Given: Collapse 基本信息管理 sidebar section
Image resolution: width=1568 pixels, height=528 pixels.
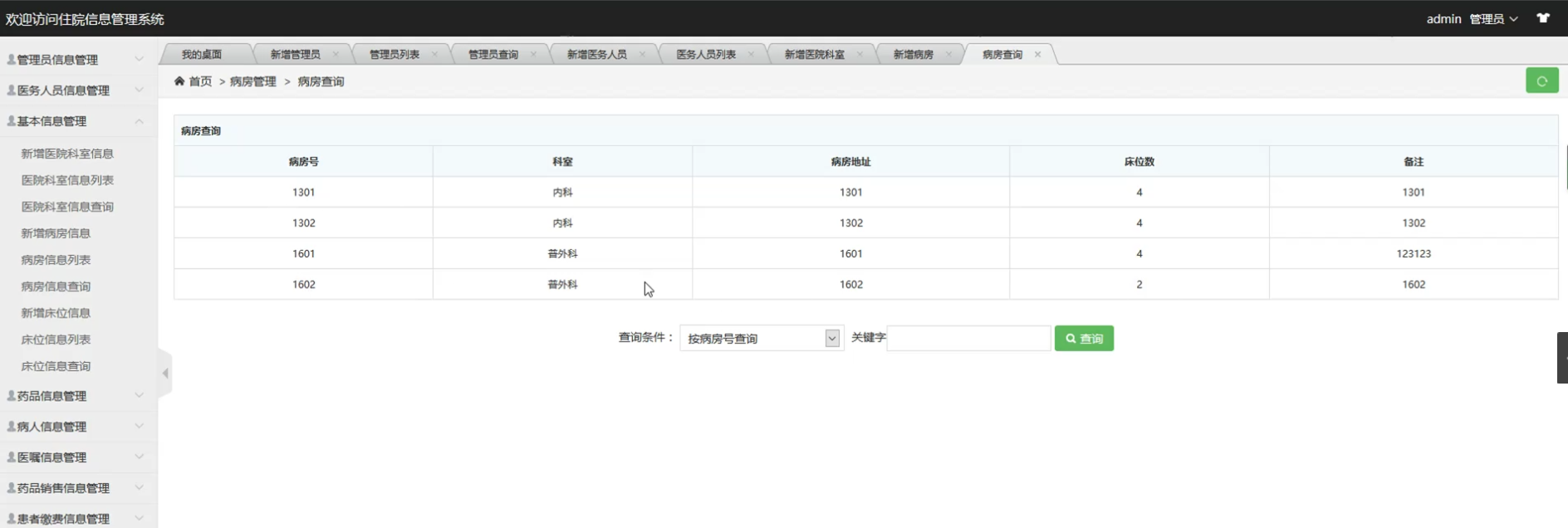Looking at the screenshot, I should pos(75,121).
